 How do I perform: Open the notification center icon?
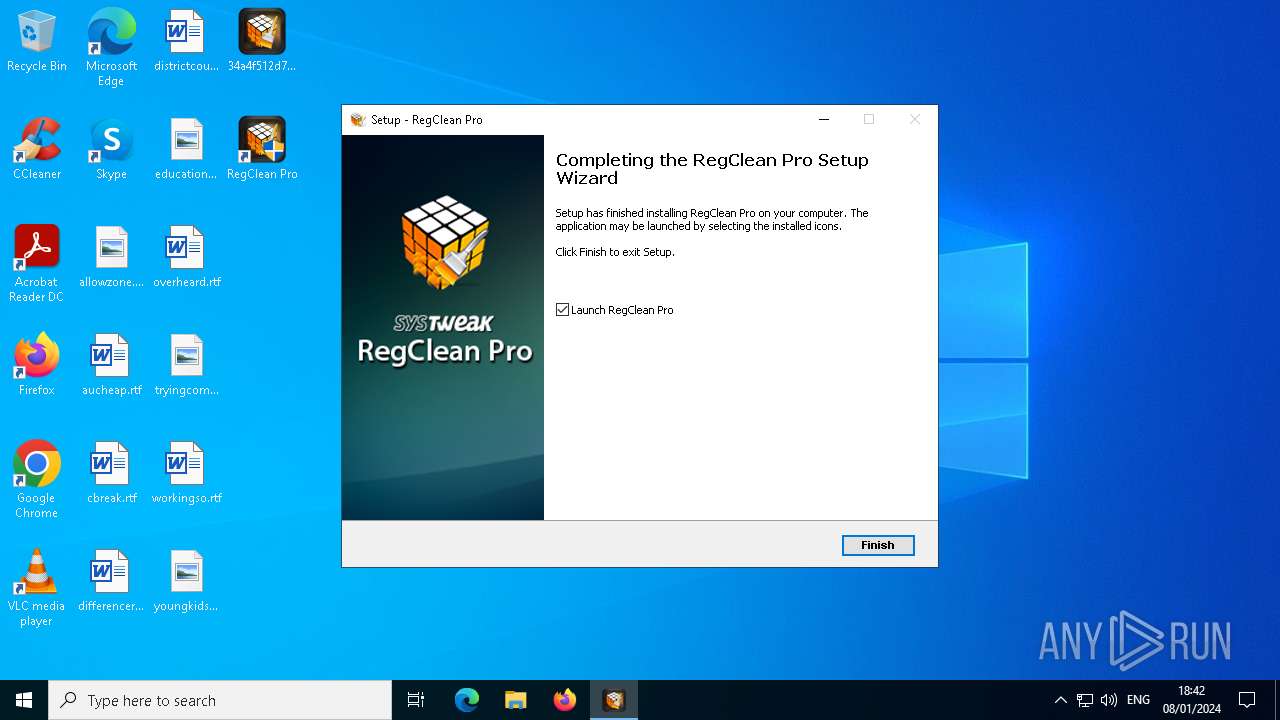click(x=1247, y=700)
